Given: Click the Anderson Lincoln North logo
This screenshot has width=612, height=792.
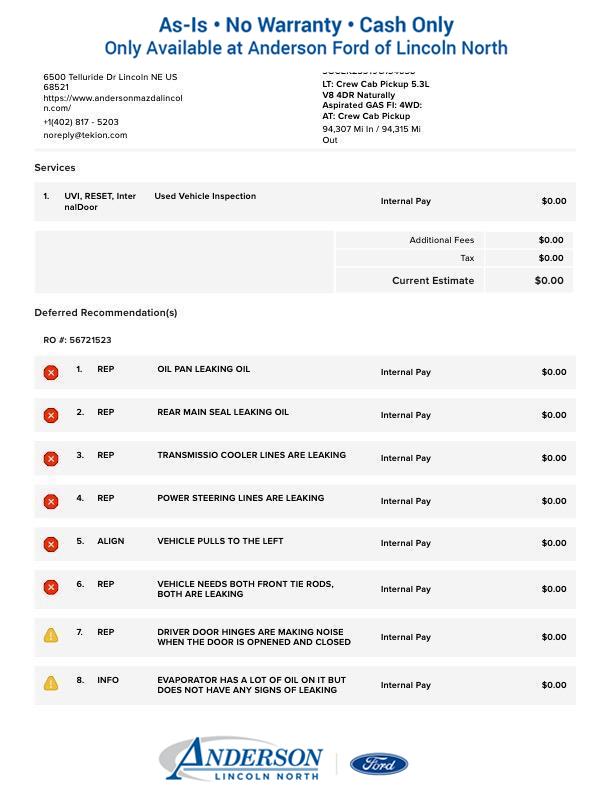Looking at the screenshot, I should tap(241, 760).
